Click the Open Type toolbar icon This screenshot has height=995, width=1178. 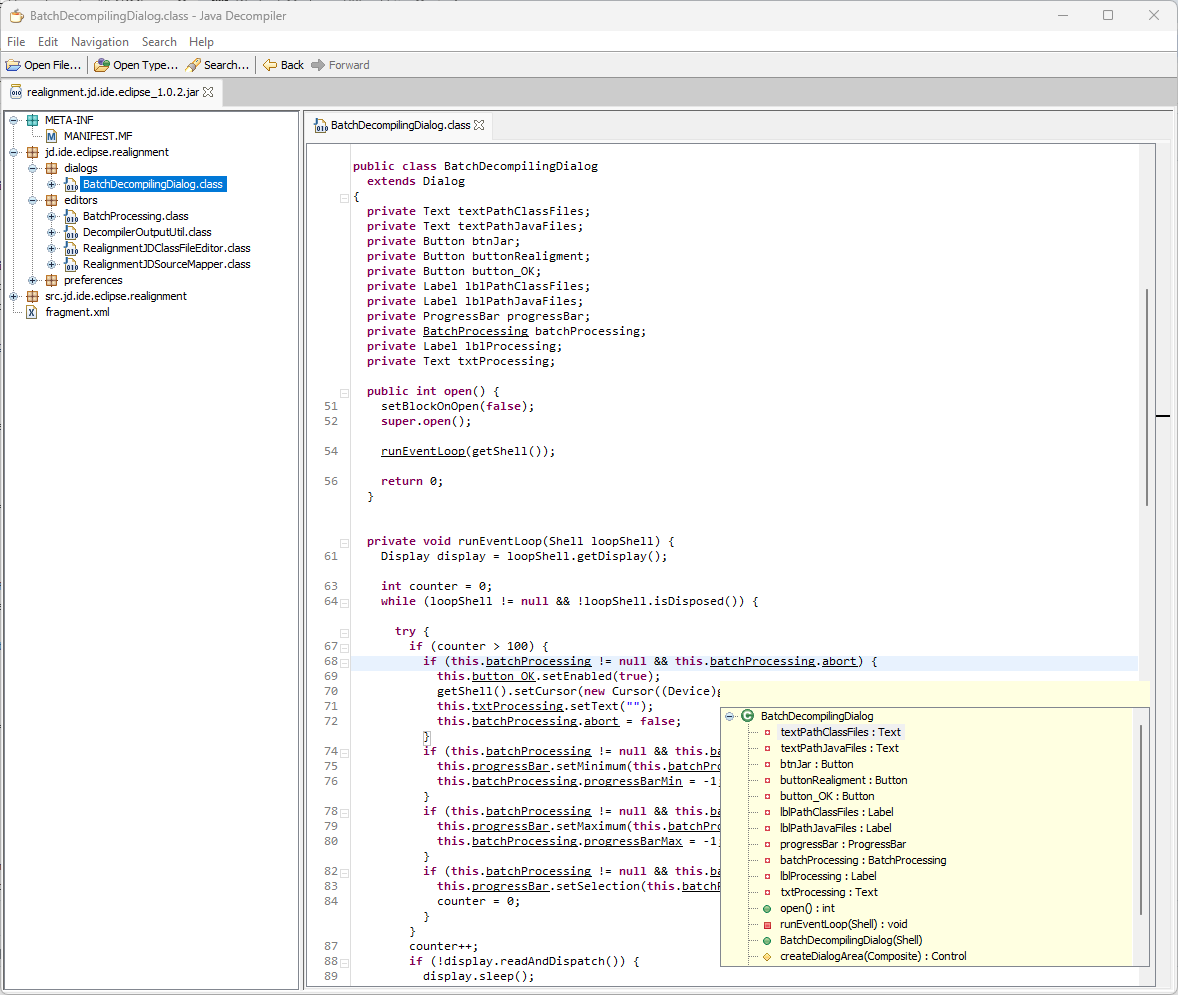[102, 65]
